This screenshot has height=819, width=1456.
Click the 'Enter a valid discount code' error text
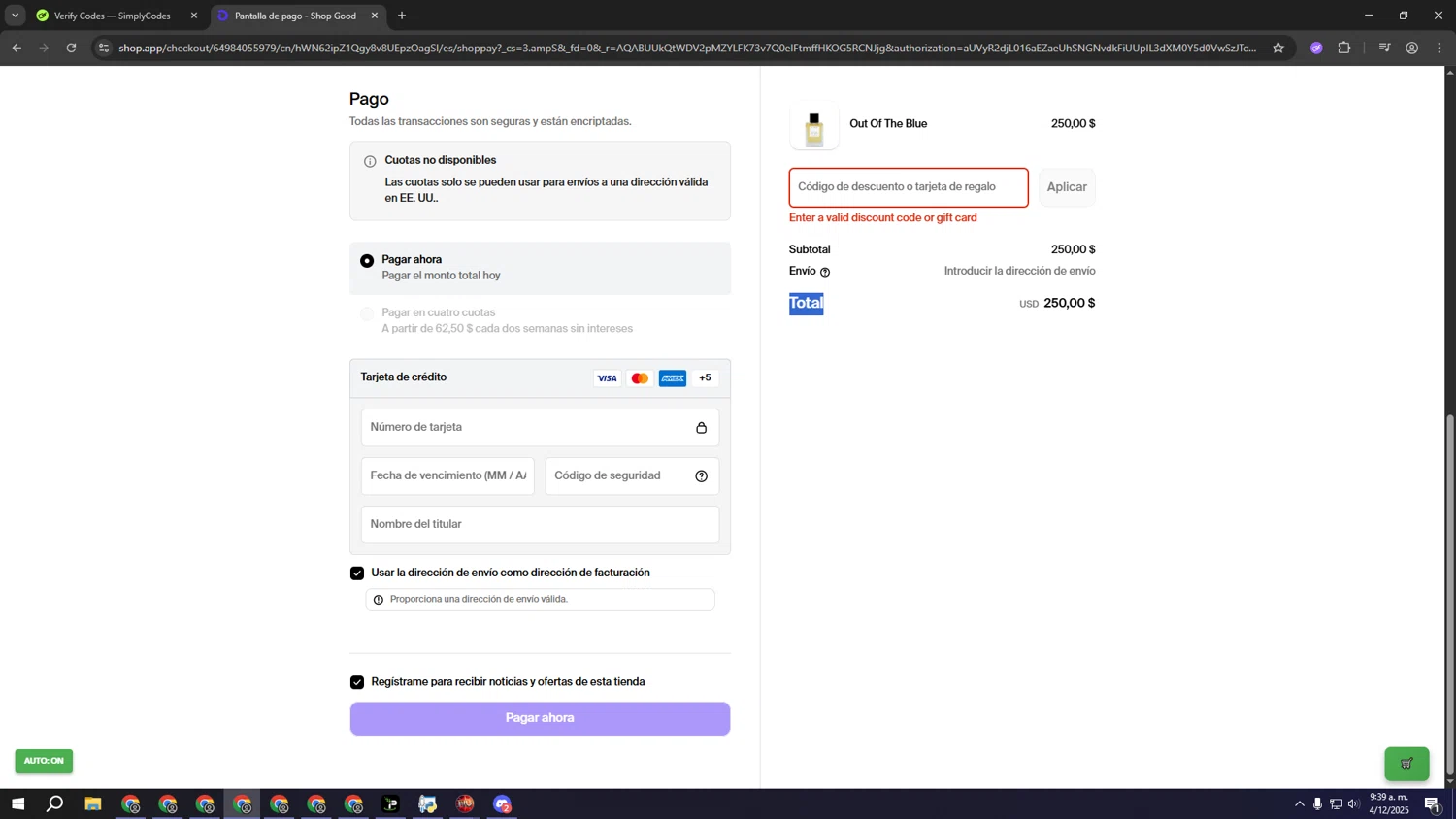coord(883,218)
